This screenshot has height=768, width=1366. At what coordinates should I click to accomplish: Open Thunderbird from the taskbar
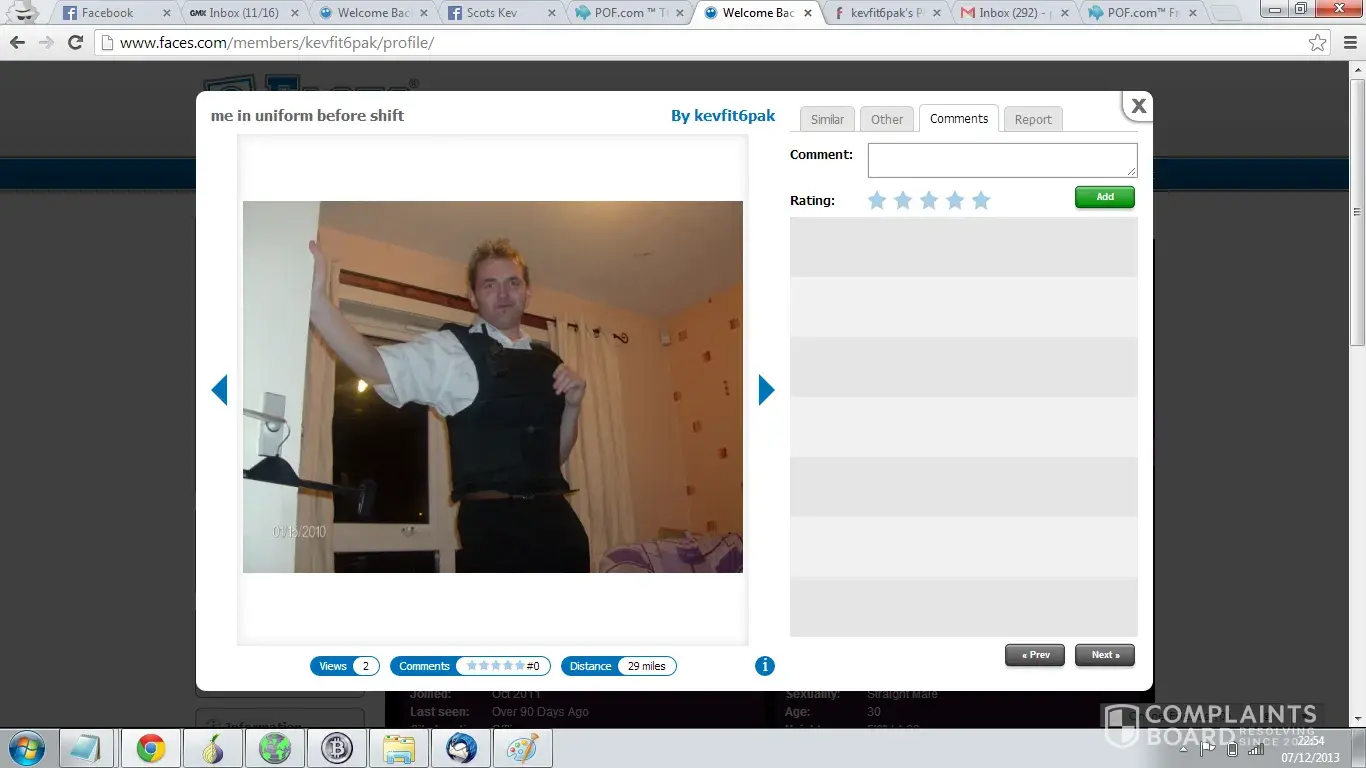tap(460, 748)
